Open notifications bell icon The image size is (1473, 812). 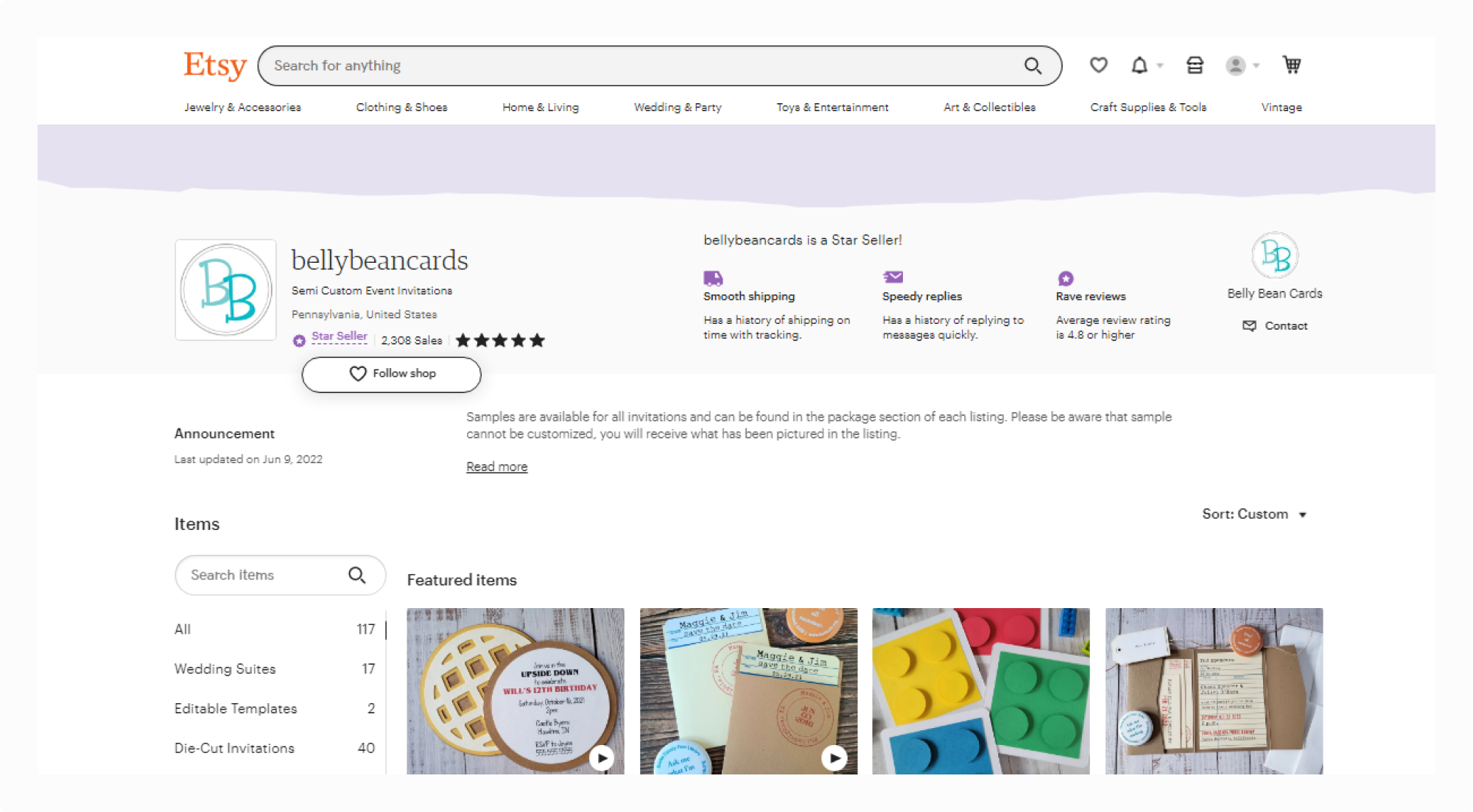pos(1139,66)
